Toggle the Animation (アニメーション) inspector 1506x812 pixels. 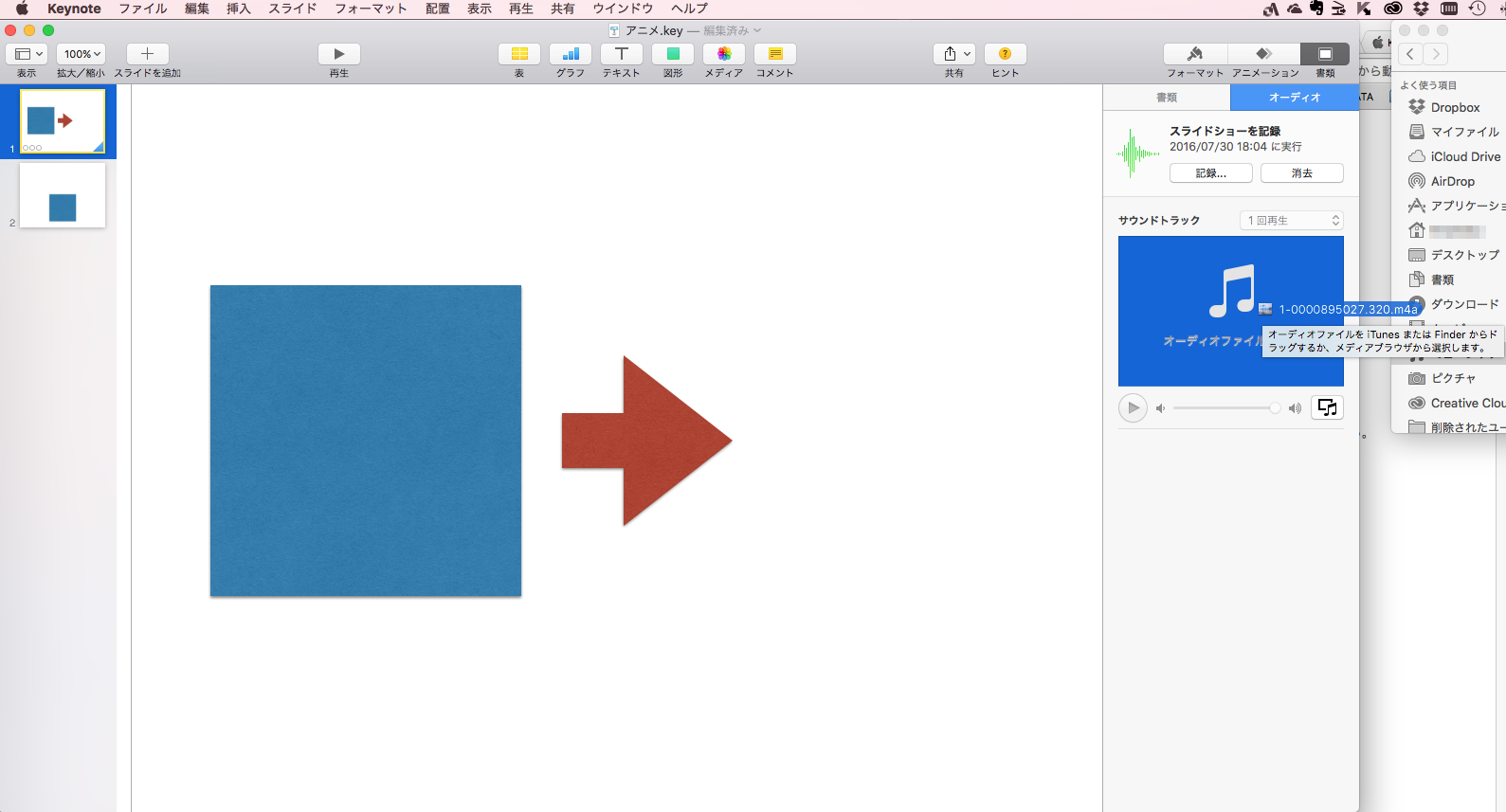1264,54
